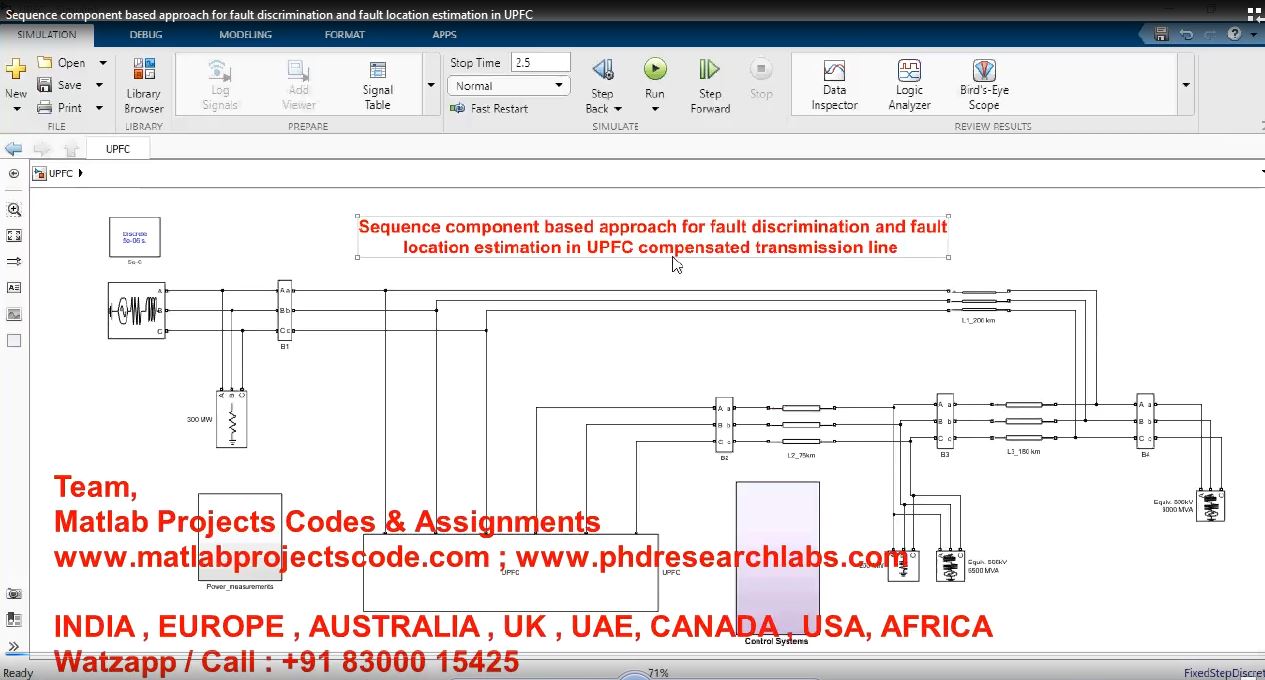1265x680 pixels.
Task: Expand the Prepare gallery dropdown
Action: pos(431,86)
